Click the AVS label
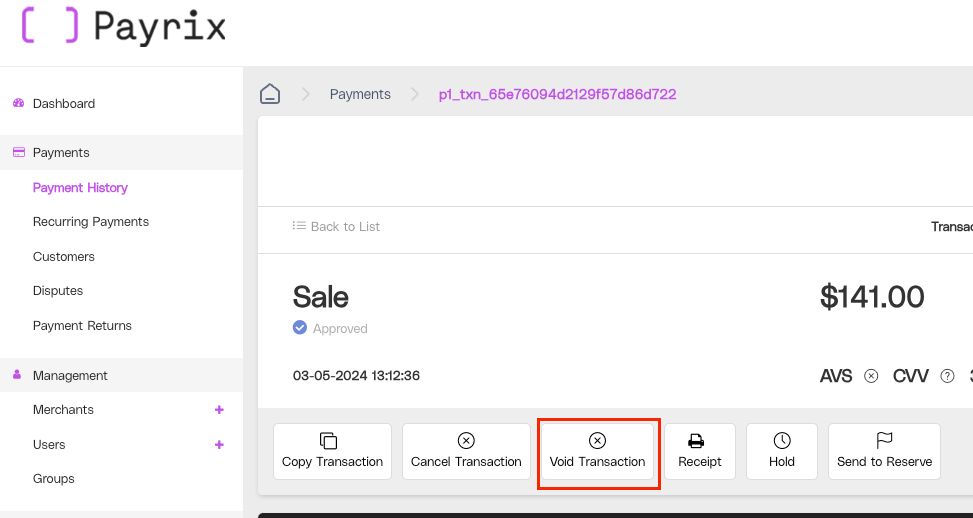The width and height of the screenshot is (973, 518). tap(836, 376)
